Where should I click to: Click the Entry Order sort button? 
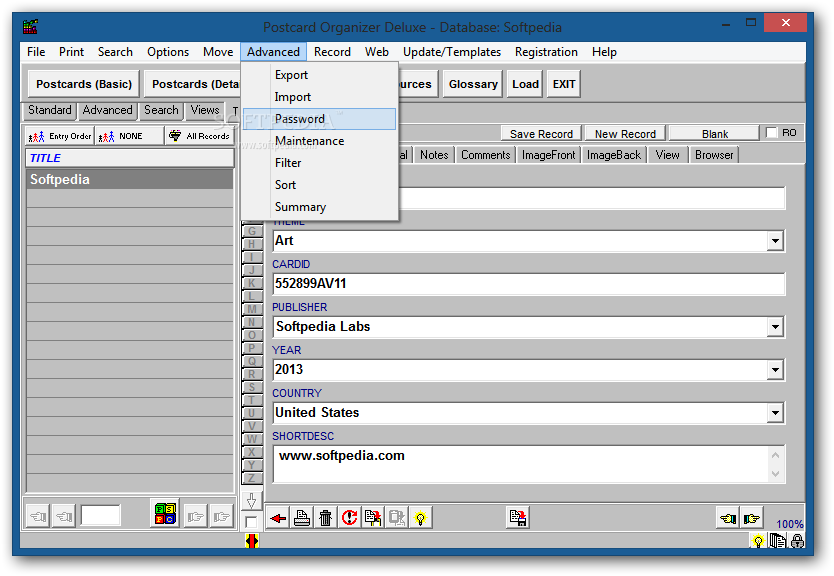pyautogui.click(x=60, y=136)
